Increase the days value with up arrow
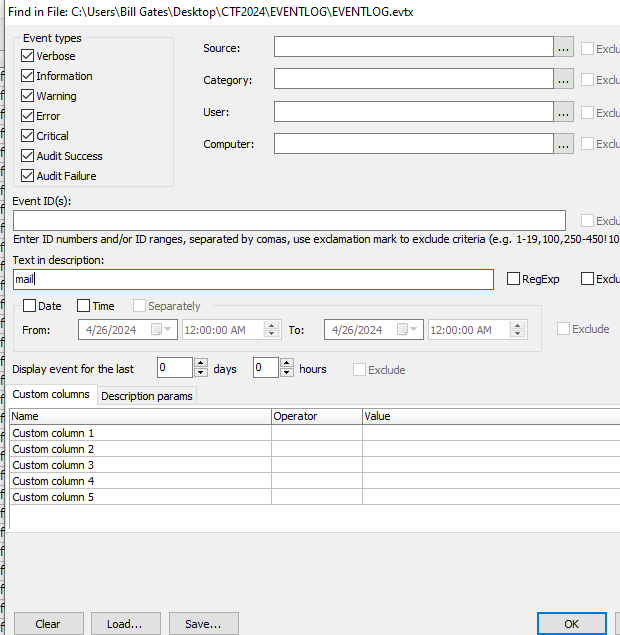The image size is (620, 635). (201, 363)
